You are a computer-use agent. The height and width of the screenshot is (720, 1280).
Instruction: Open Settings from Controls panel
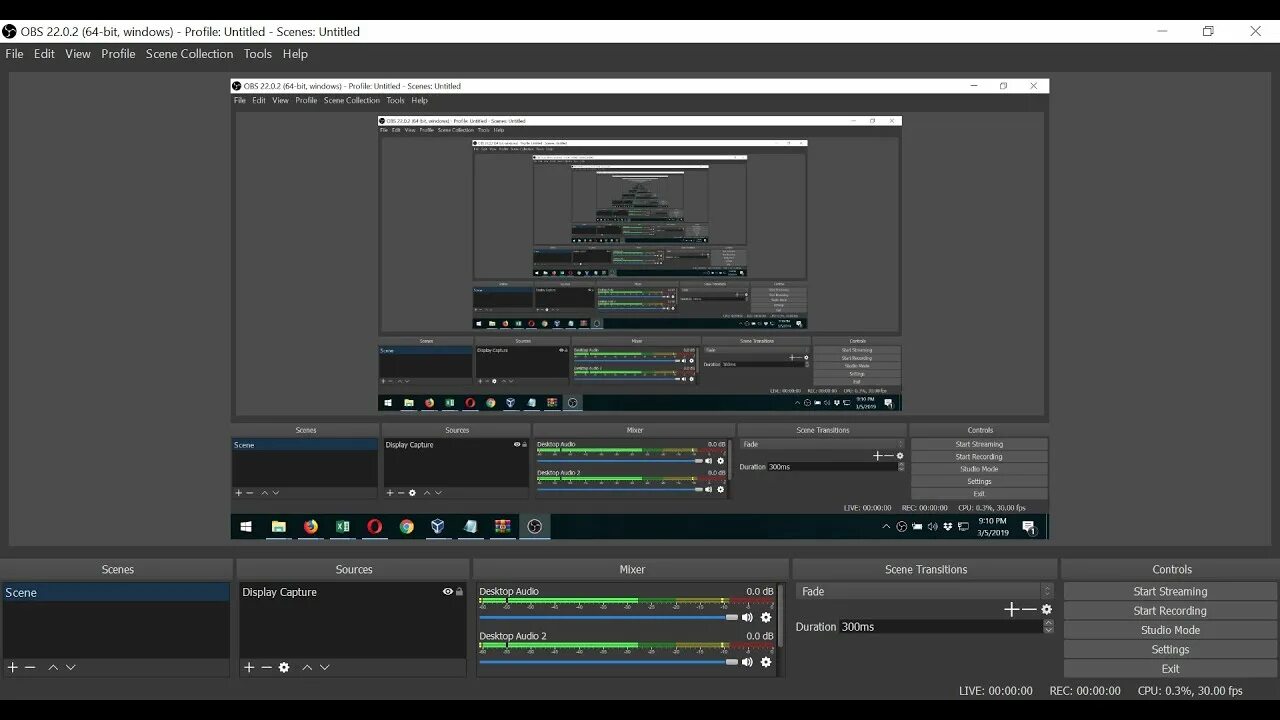[x=1170, y=649]
